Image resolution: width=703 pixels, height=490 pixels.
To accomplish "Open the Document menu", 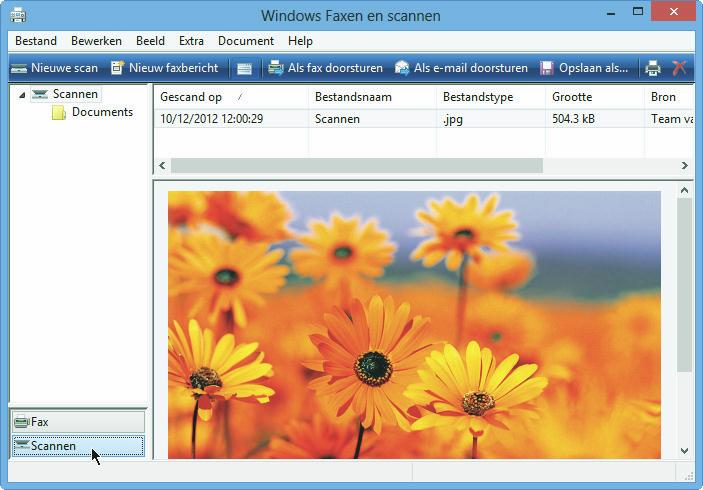I will click(246, 41).
